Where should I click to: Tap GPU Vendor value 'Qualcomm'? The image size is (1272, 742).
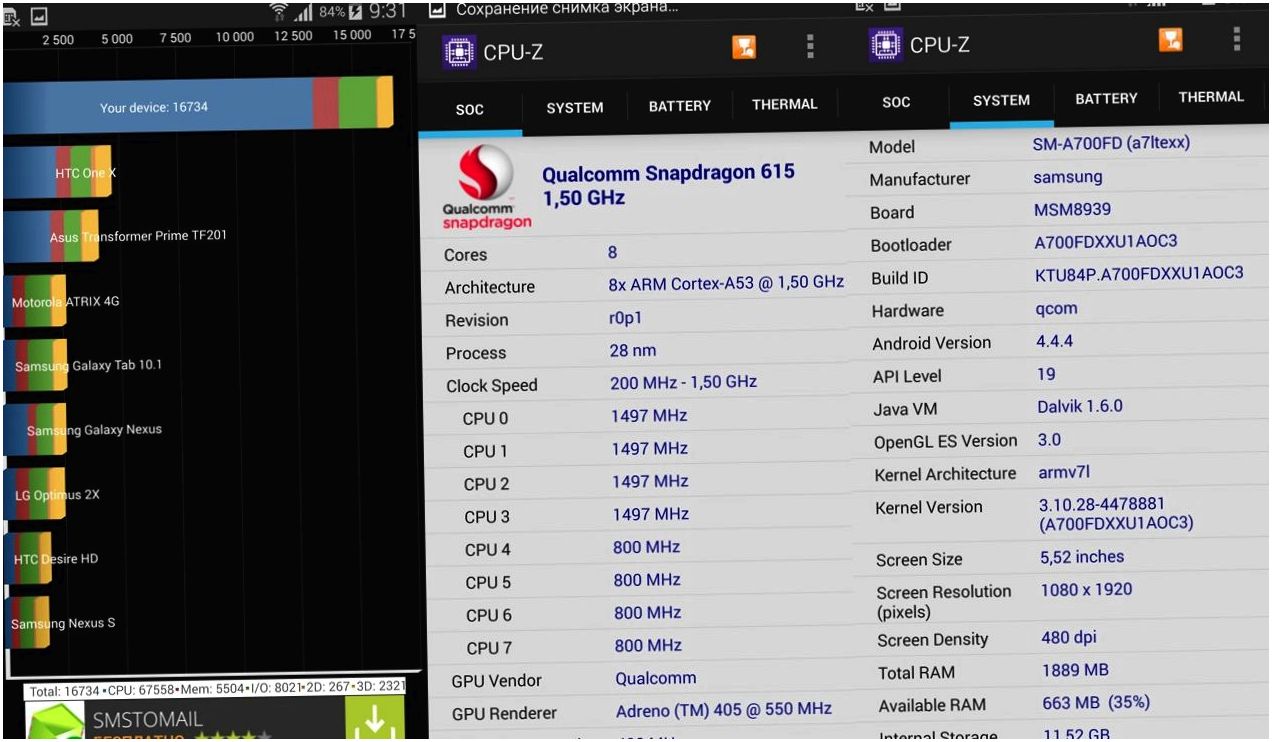(656, 678)
